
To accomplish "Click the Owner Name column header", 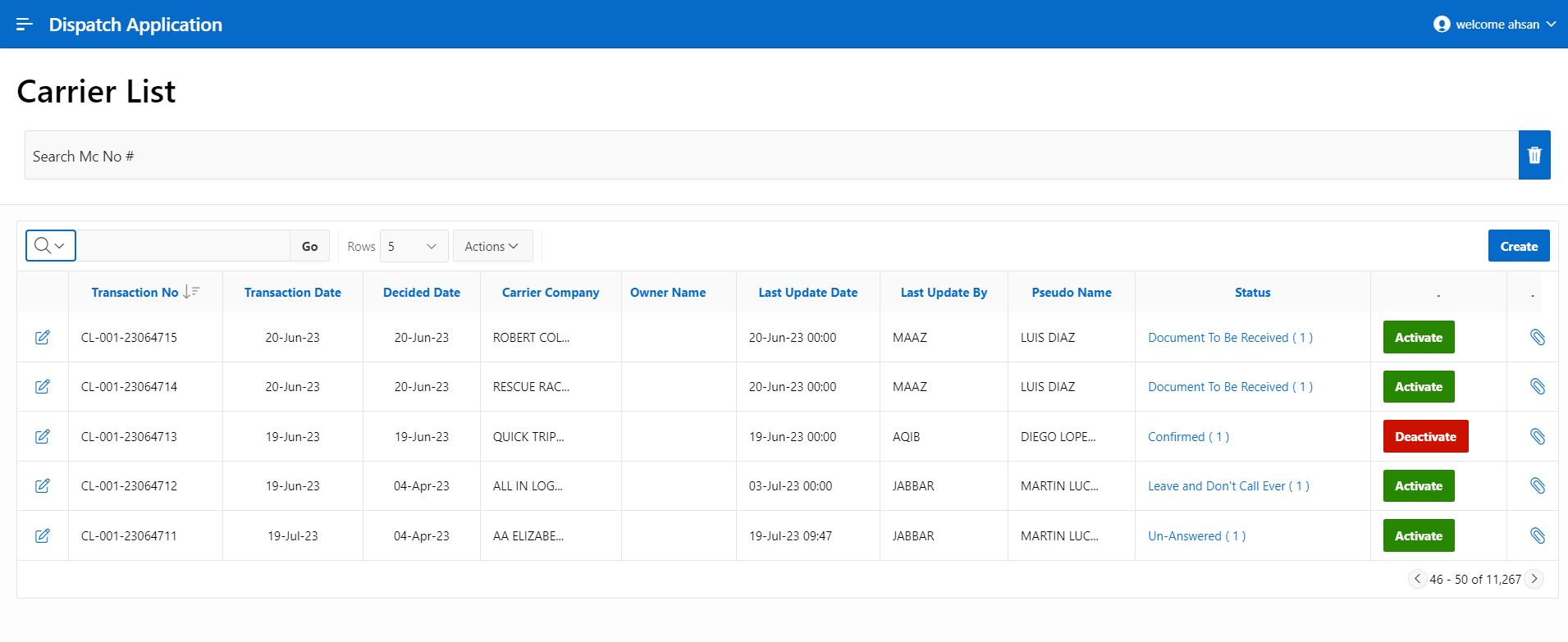I will (x=668, y=292).
